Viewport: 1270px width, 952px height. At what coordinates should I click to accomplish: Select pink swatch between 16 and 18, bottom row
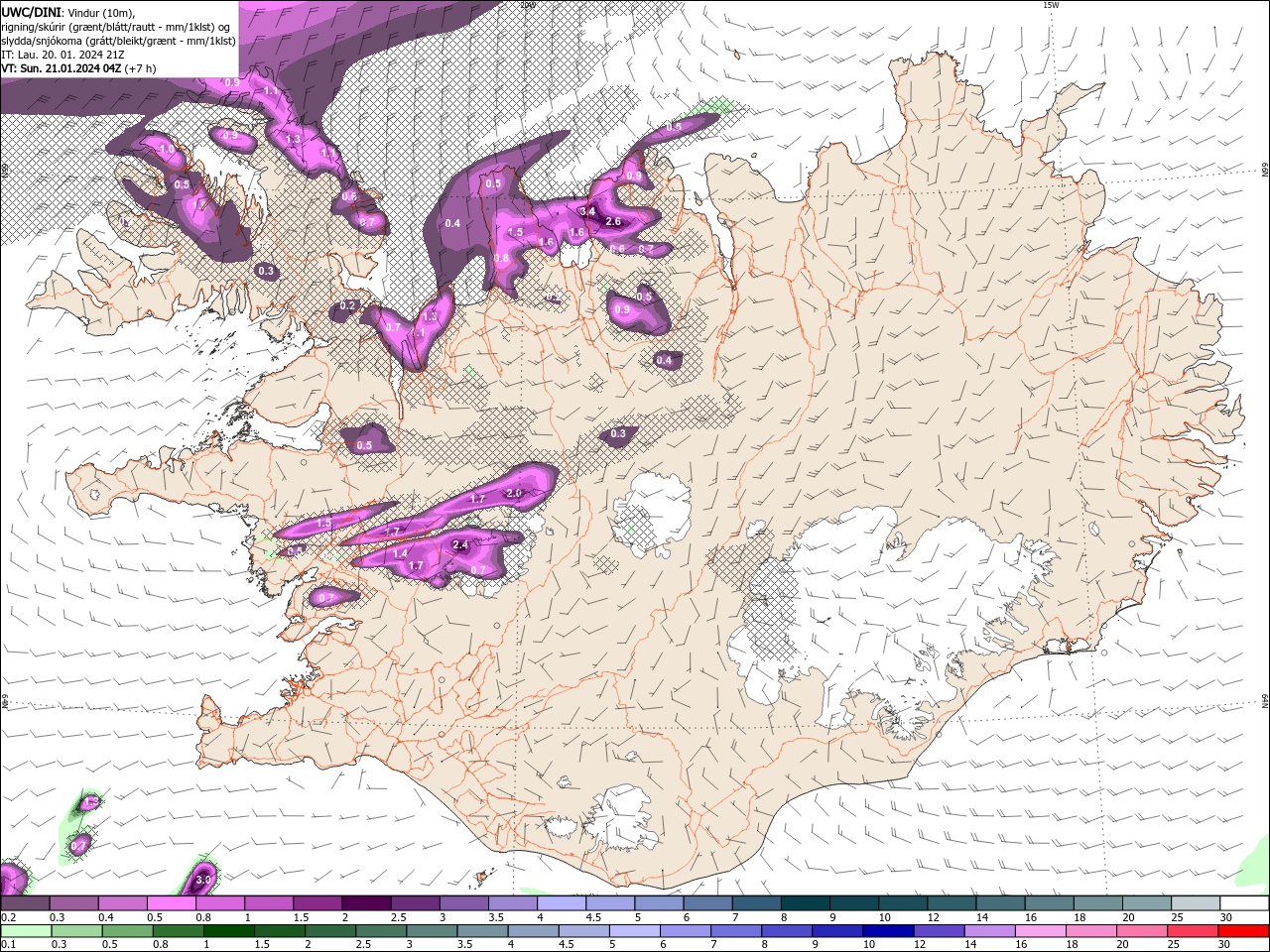tap(1042, 931)
